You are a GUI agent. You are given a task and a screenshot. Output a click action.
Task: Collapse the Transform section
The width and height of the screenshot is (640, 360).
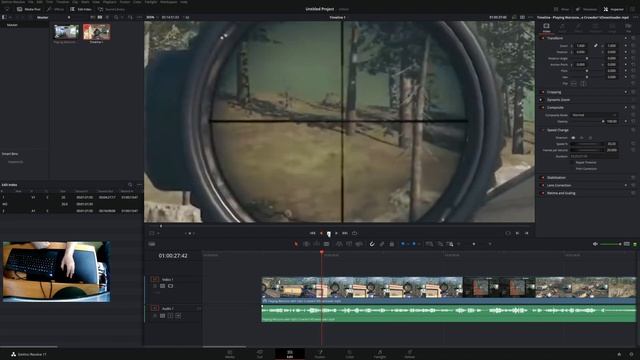point(555,38)
